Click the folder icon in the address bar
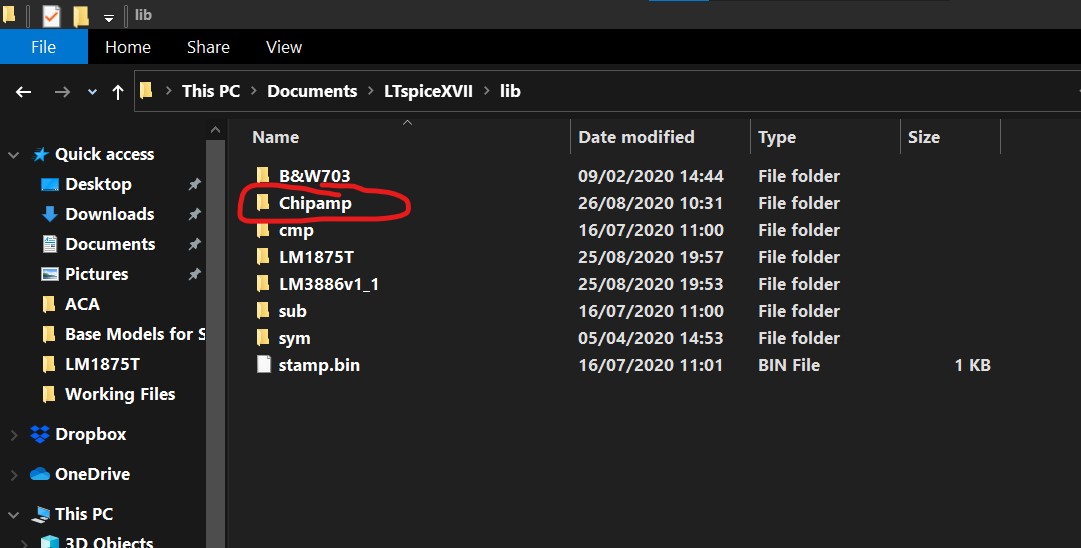This screenshot has width=1081, height=548. click(x=146, y=90)
